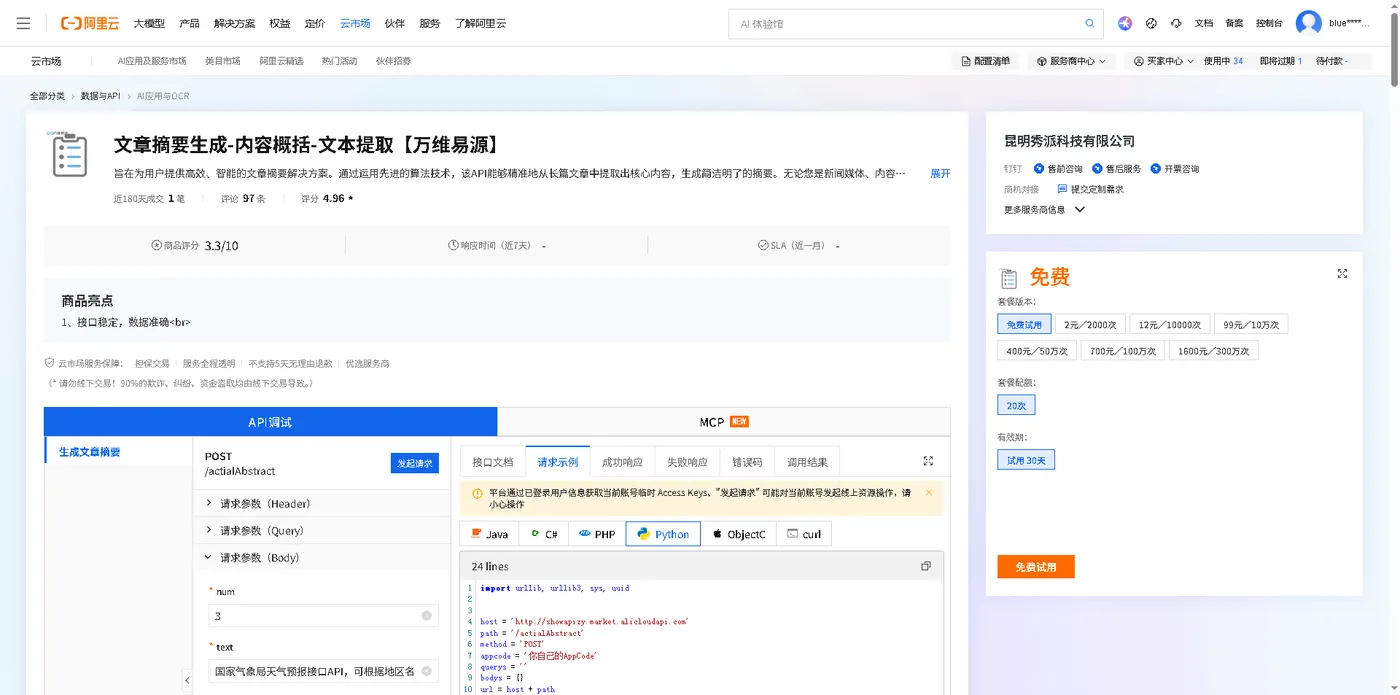Screen dimensions: 1400x695
Task: Close the yellow Access Keys warning
Action: [929, 492]
